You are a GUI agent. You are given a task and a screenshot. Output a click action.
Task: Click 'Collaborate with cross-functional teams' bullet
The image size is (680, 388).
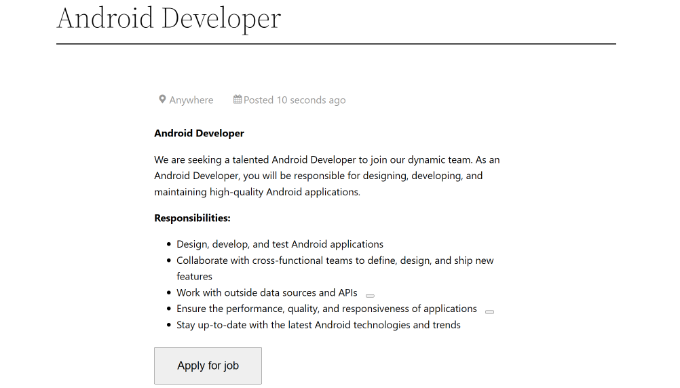tap(335, 268)
